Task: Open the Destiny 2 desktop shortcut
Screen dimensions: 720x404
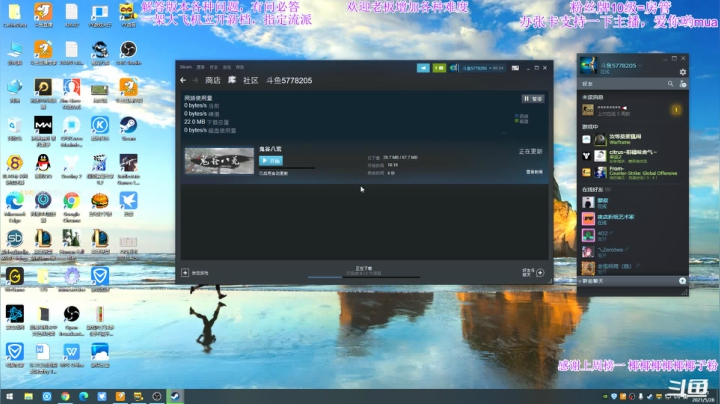Action: pyautogui.click(x=72, y=167)
